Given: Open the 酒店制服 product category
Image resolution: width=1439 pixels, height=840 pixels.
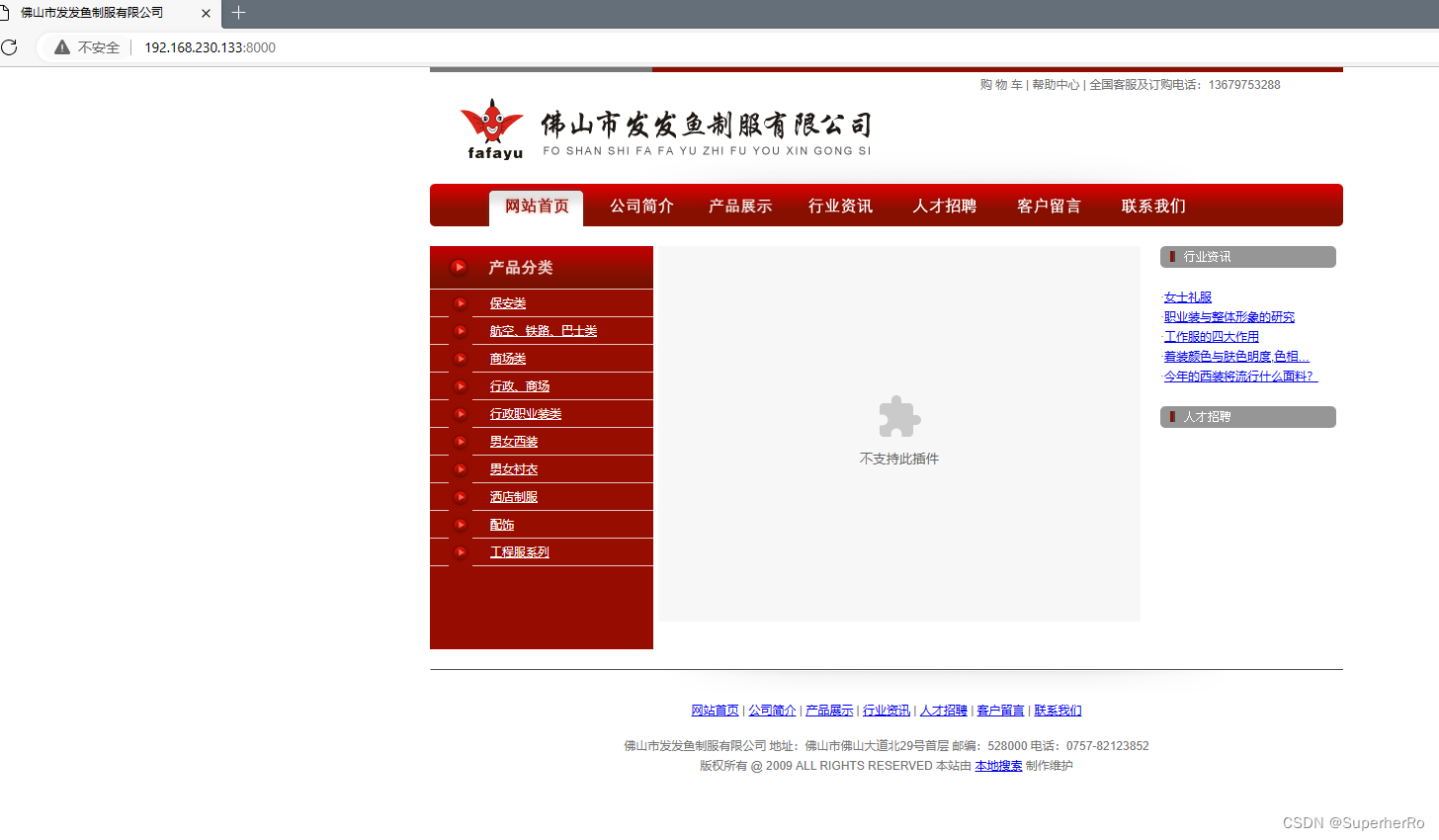Looking at the screenshot, I should (x=513, y=496).
